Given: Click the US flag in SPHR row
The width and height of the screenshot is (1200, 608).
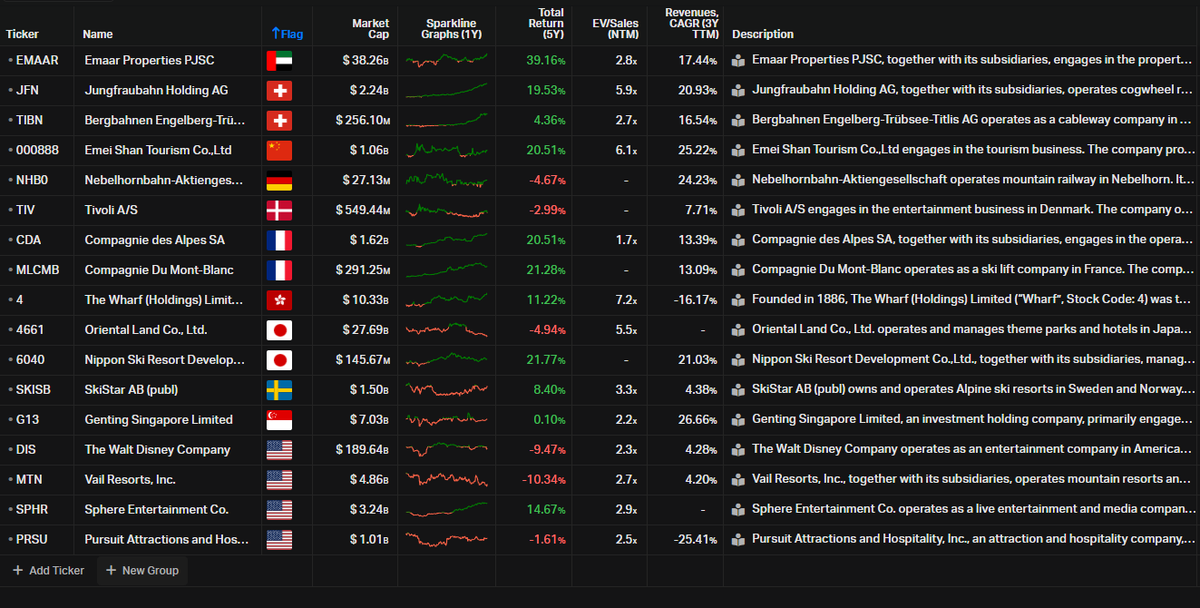Looking at the screenshot, I should (x=279, y=510).
